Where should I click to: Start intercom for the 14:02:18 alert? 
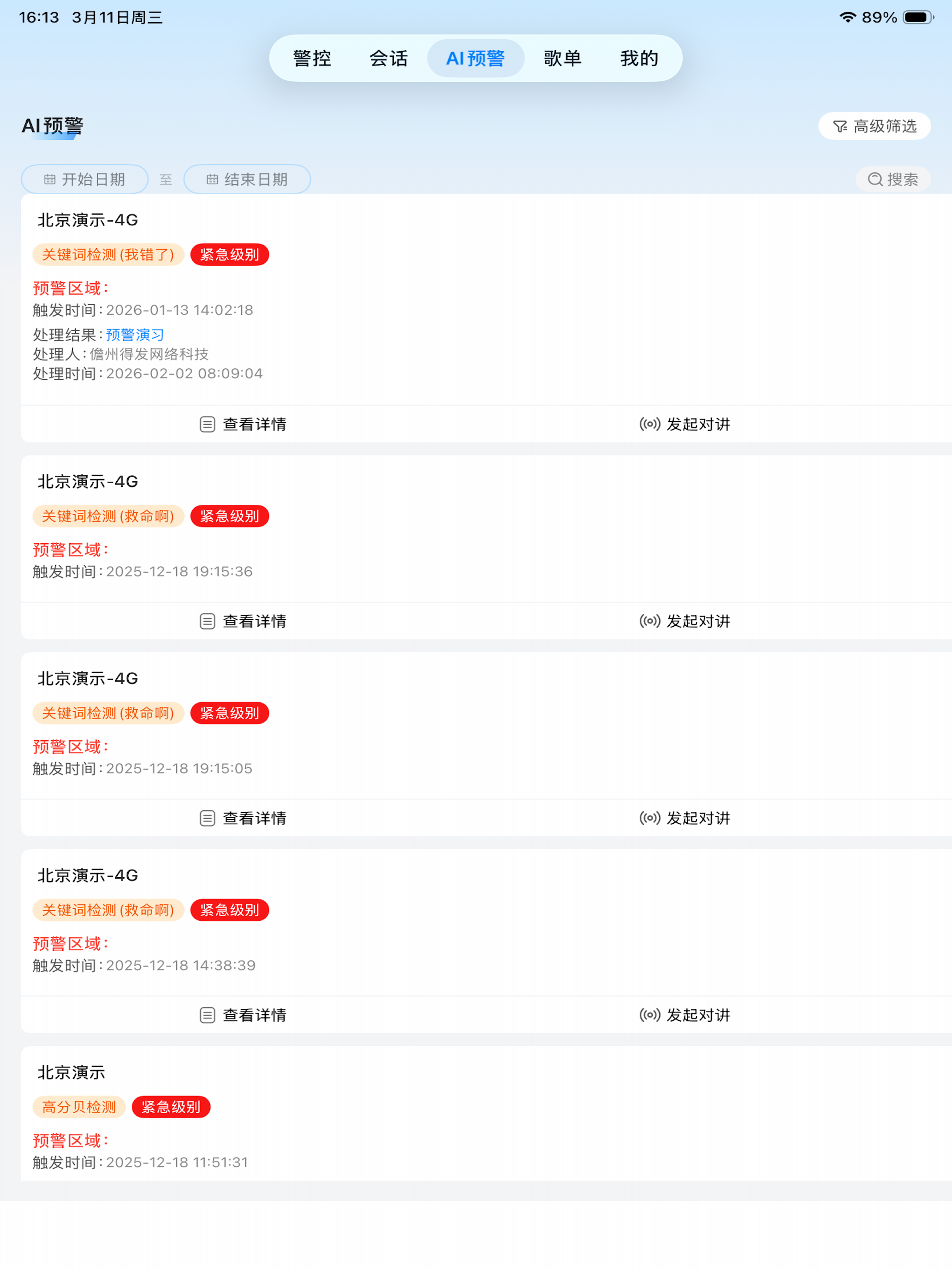[x=684, y=424]
